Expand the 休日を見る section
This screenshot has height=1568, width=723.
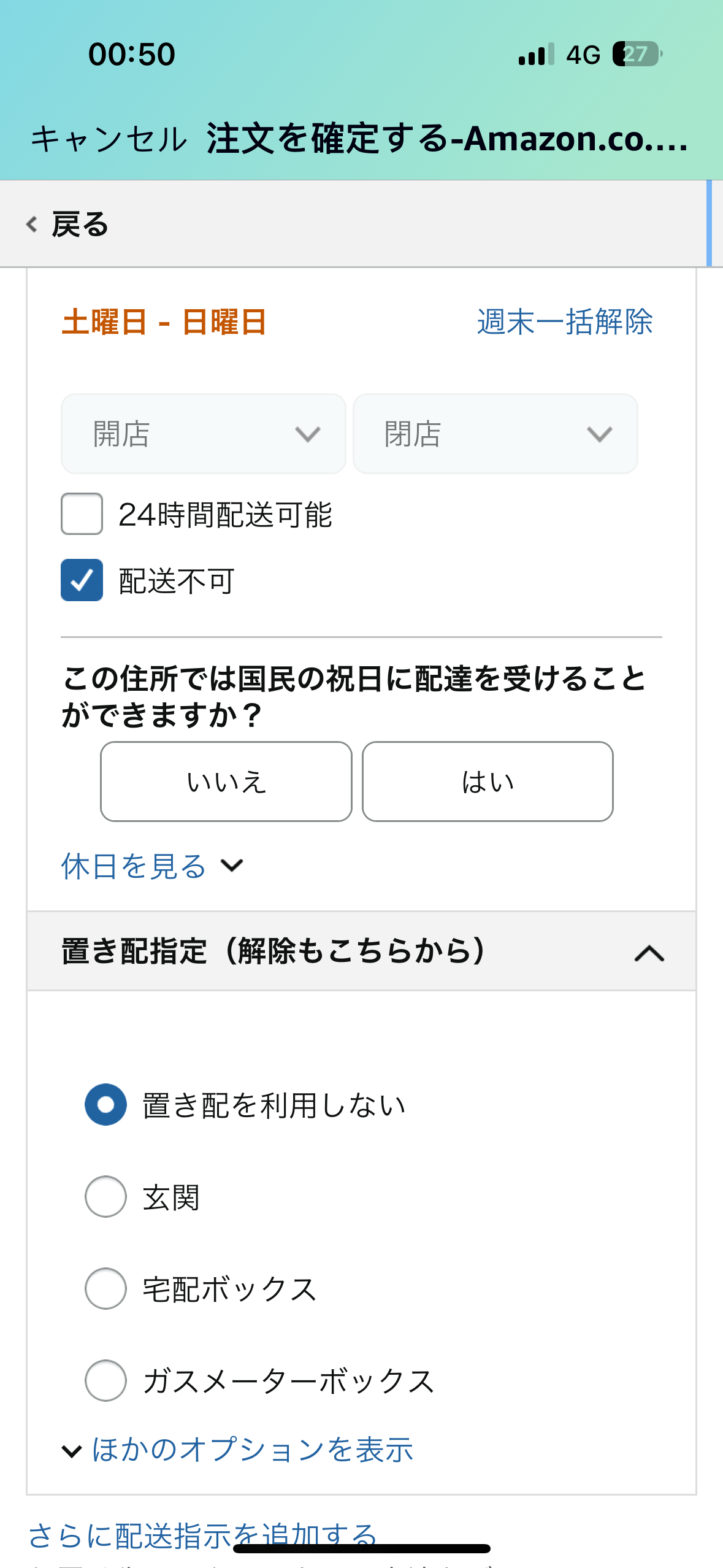pyautogui.click(x=134, y=866)
